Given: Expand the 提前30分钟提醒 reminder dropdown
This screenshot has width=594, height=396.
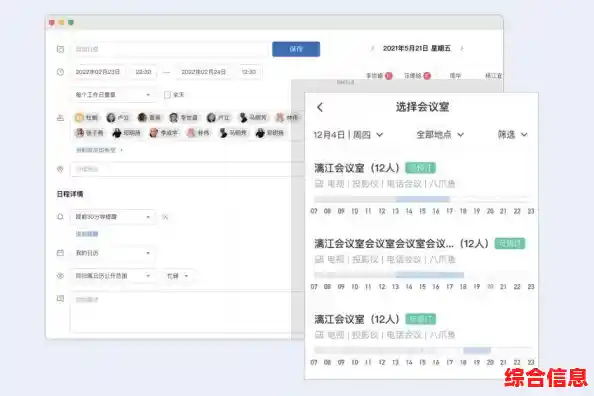Looking at the screenshot, I should tap(113, 217).
